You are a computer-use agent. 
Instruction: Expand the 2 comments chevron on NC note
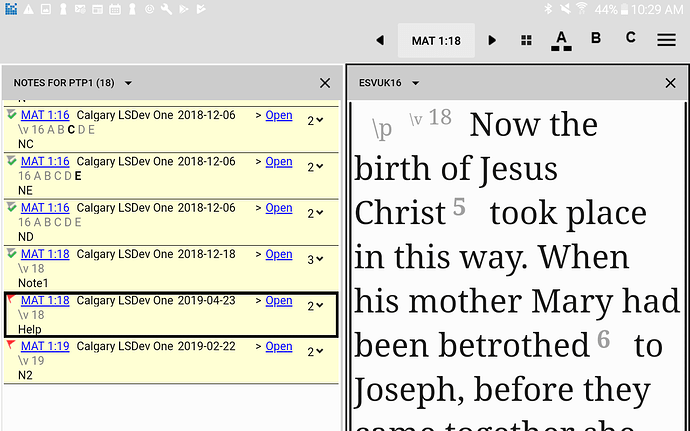pyautogui.click(x=315, y=120)
